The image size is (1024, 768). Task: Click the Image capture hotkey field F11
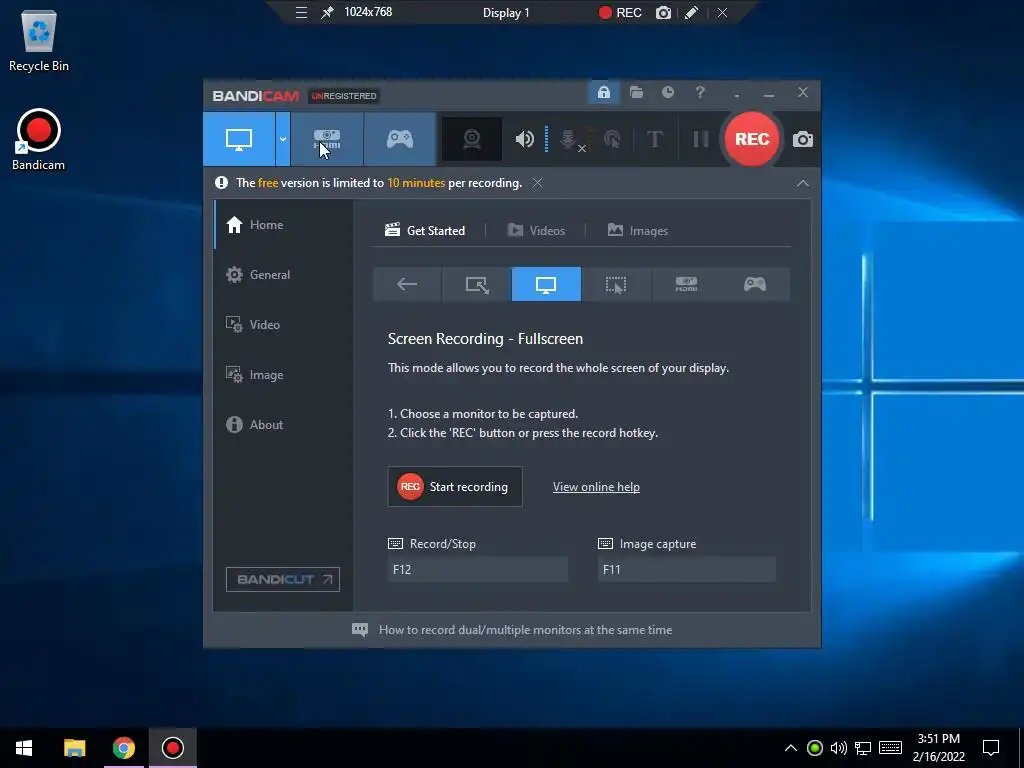point(687,569)
